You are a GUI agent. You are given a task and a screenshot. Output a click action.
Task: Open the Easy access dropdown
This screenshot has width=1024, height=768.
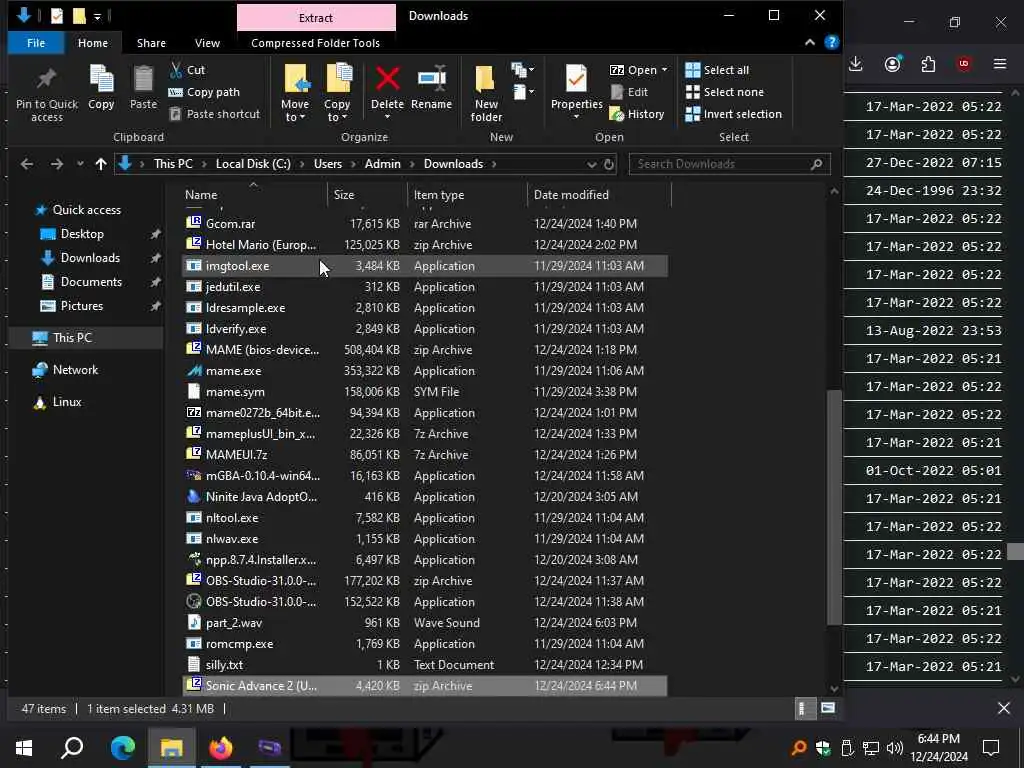point(522,91)
